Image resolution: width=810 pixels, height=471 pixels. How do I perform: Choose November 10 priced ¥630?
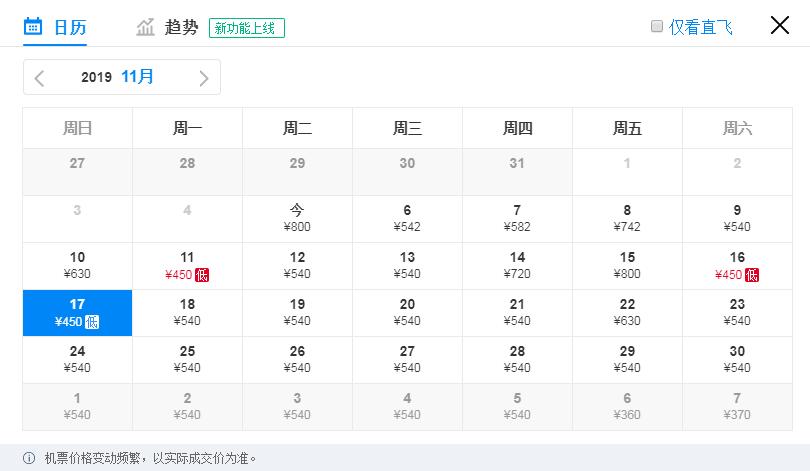tap(77, 266)
